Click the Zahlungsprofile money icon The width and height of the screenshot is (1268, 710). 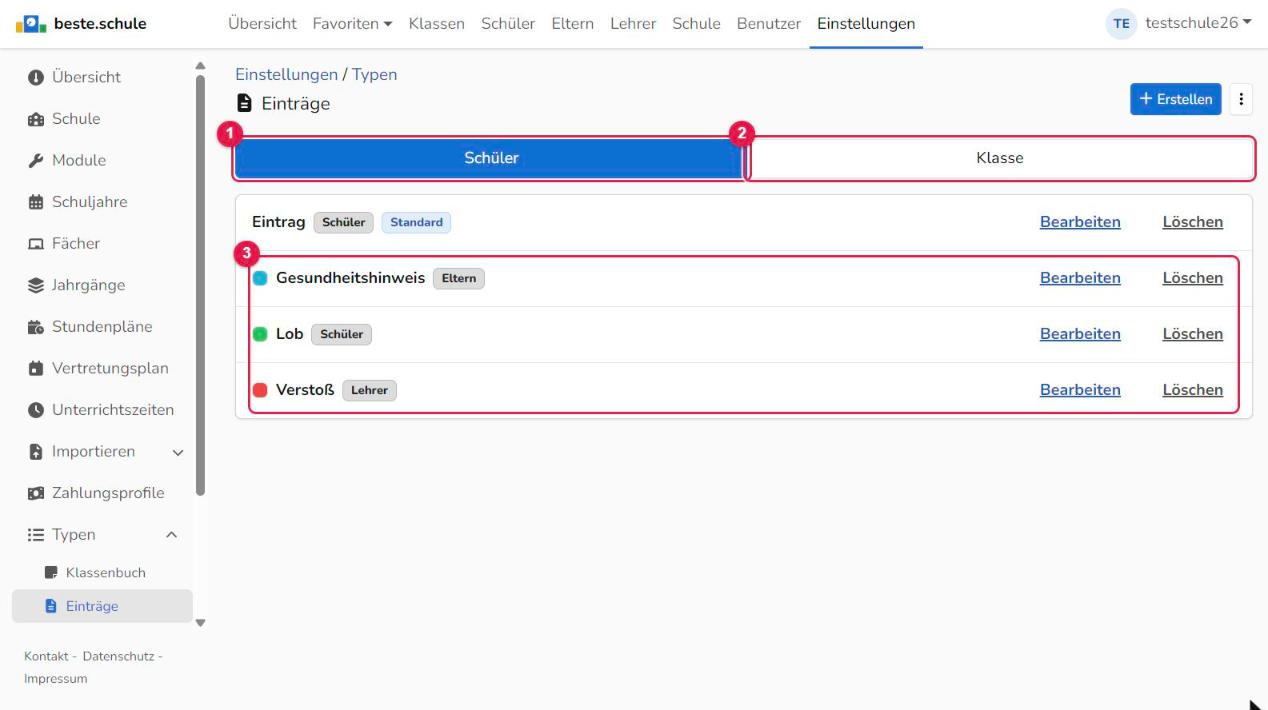point(34,493)
